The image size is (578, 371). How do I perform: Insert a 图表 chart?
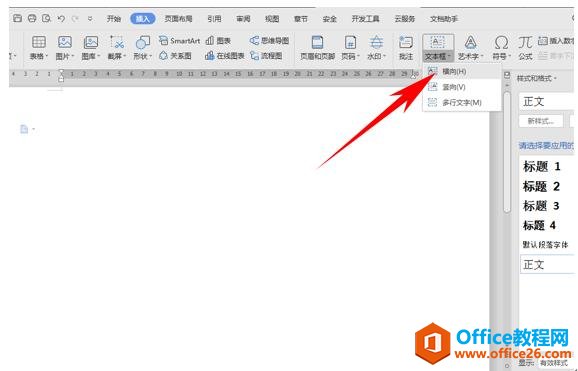pos(218,41)
